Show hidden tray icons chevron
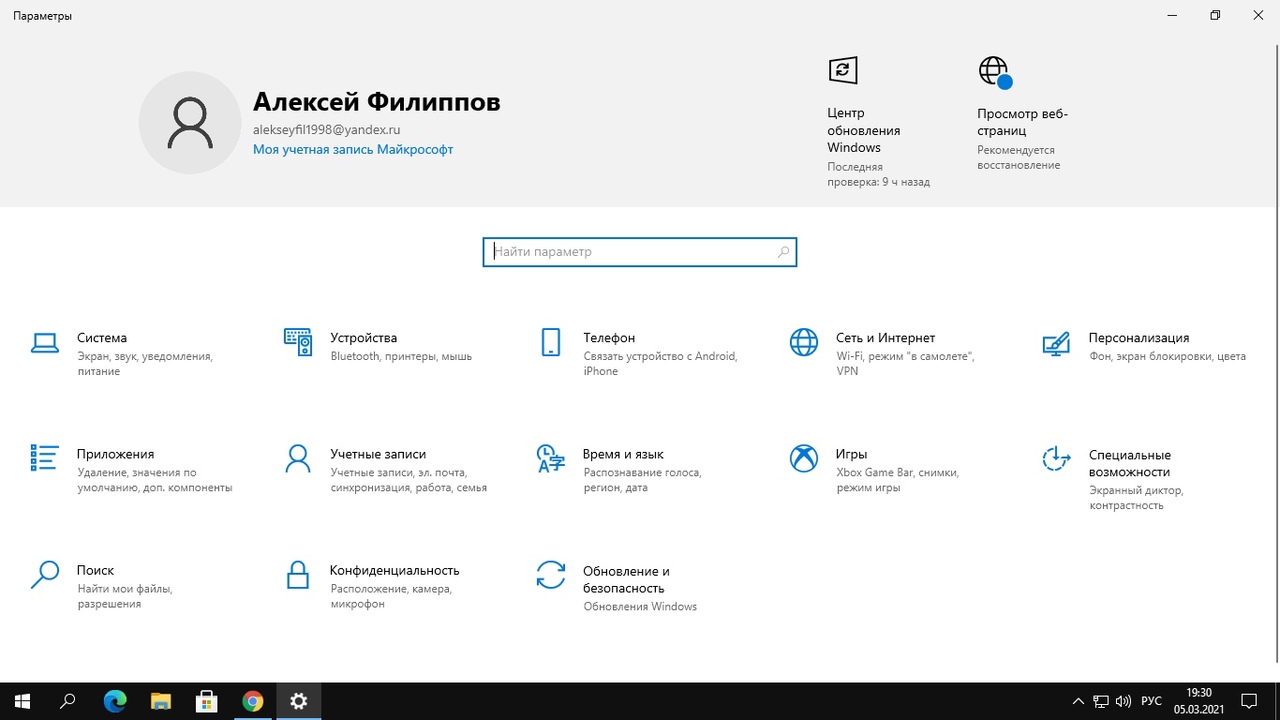Image resolution: width=1280 pixels, height=720 pixels. pos(1078,701)
